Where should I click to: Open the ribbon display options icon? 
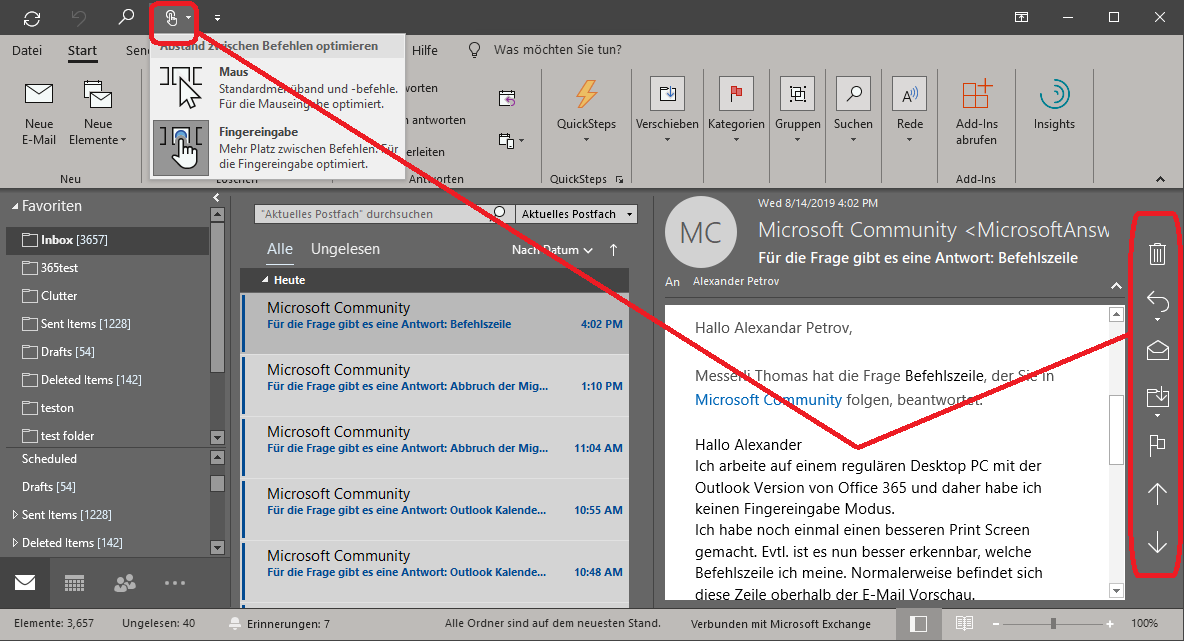(x=1021, y=17)
